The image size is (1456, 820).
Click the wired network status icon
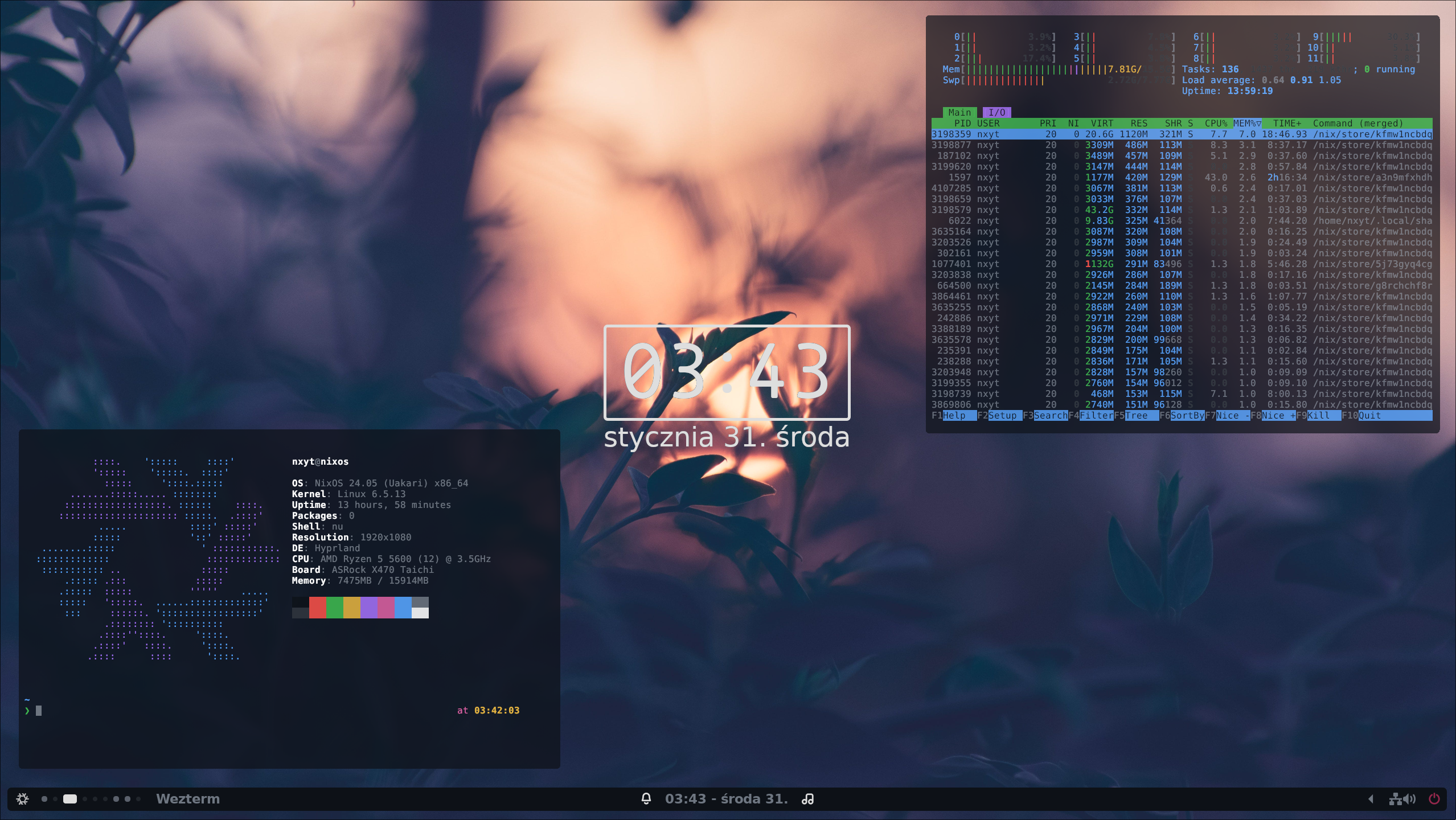pos(1395,799)
